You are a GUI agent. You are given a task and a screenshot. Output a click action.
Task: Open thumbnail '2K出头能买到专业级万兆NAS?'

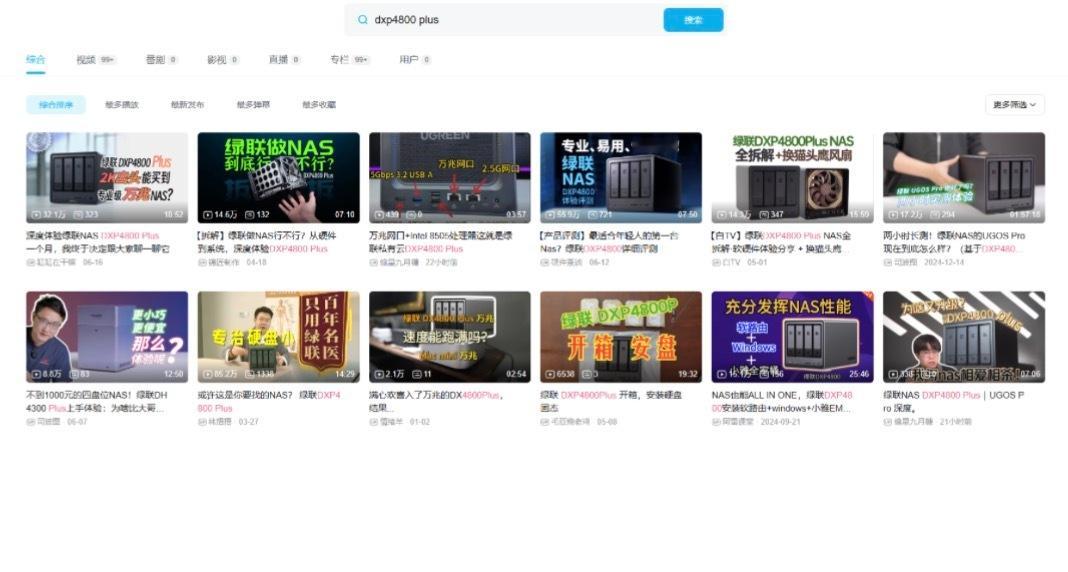(107, 177)
